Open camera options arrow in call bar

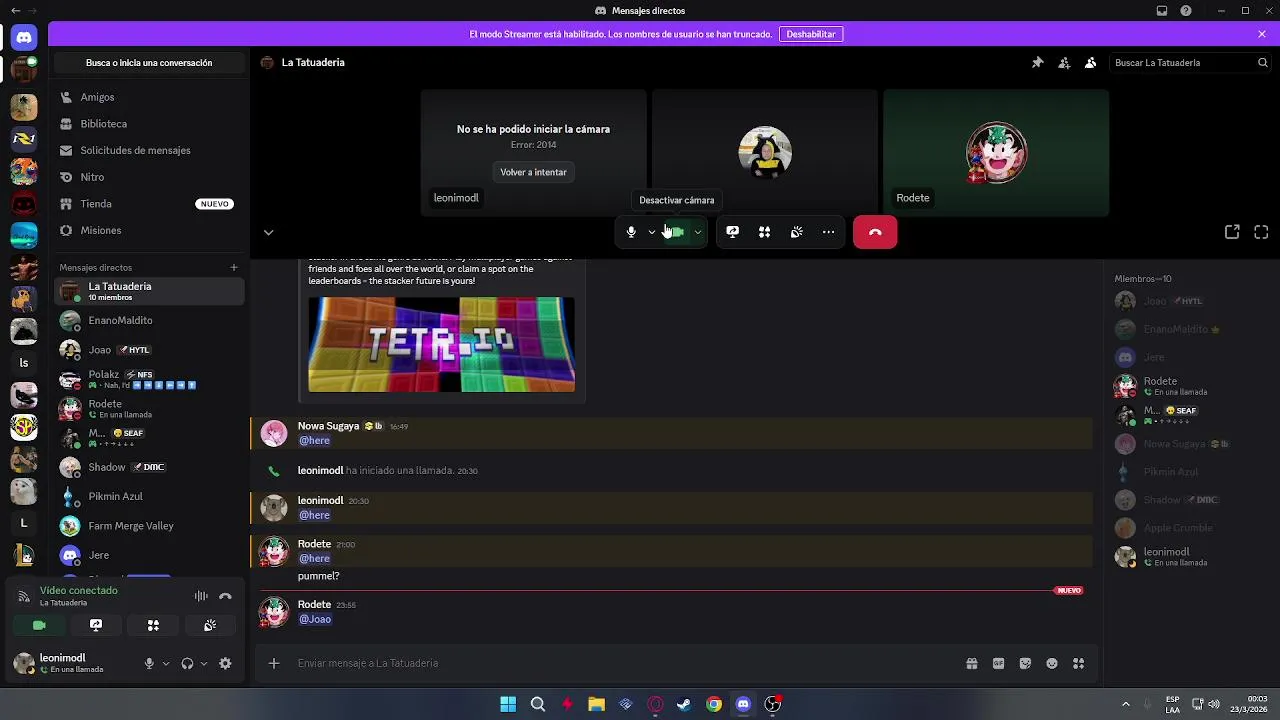coord(698,232)
